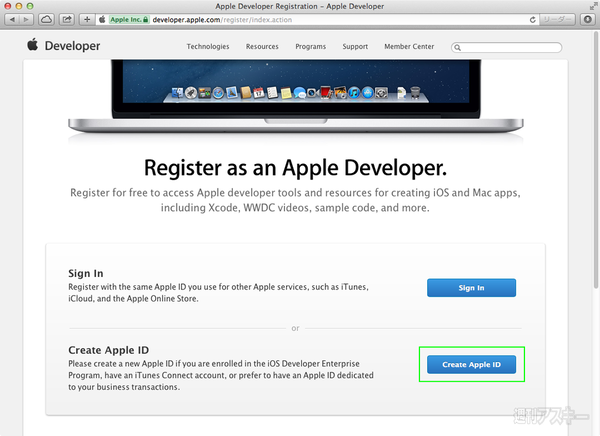This screenshot has height=436, width=600.
Task: Click the text "Please create a new Apple ID"
Action: click(221, 375)
